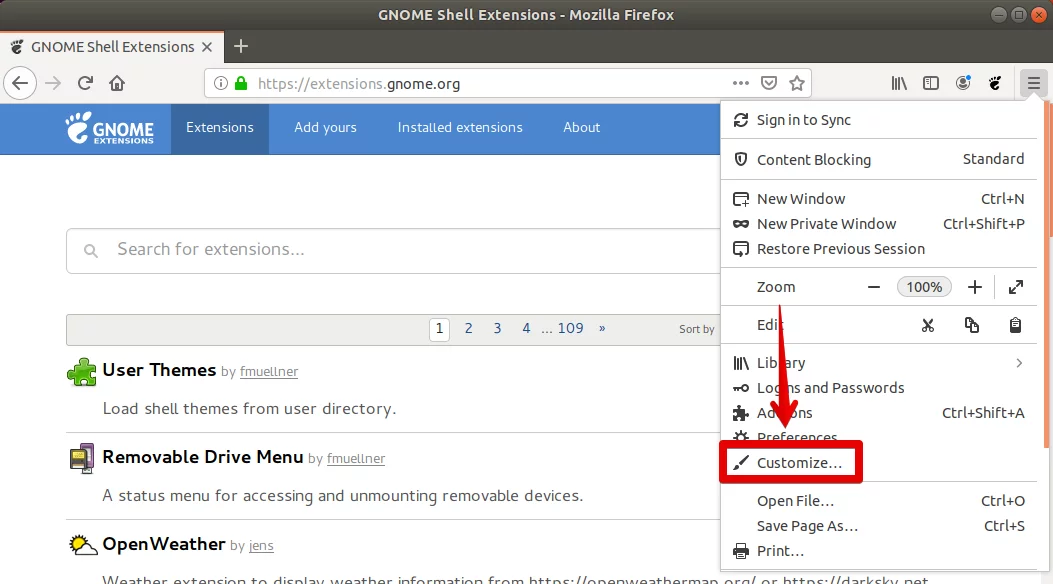
Task: Close the GNOME Shell Extensions tab
Action: point(207,47)
